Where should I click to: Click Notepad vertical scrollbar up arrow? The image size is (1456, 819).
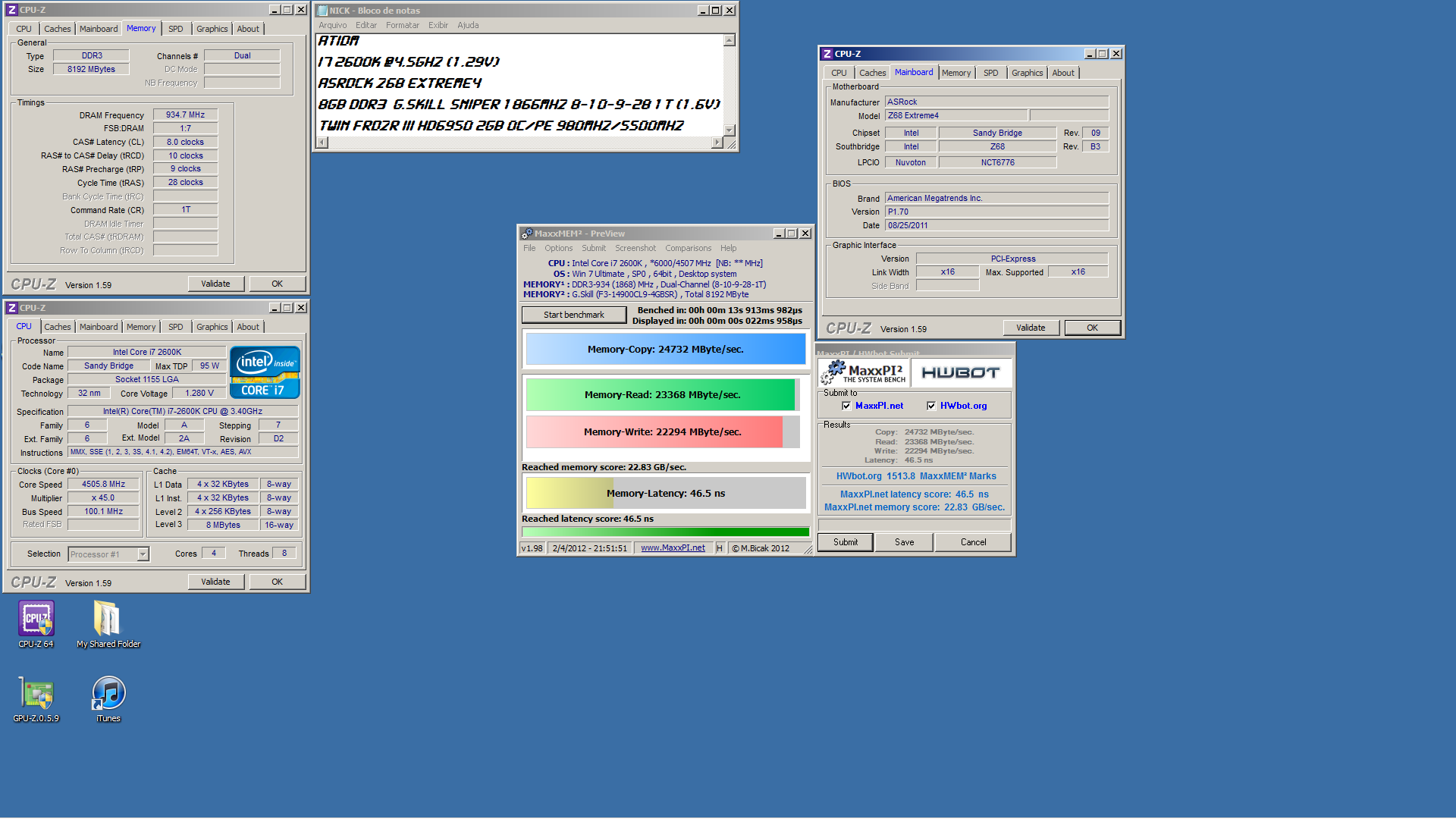(x=730, y=40)
